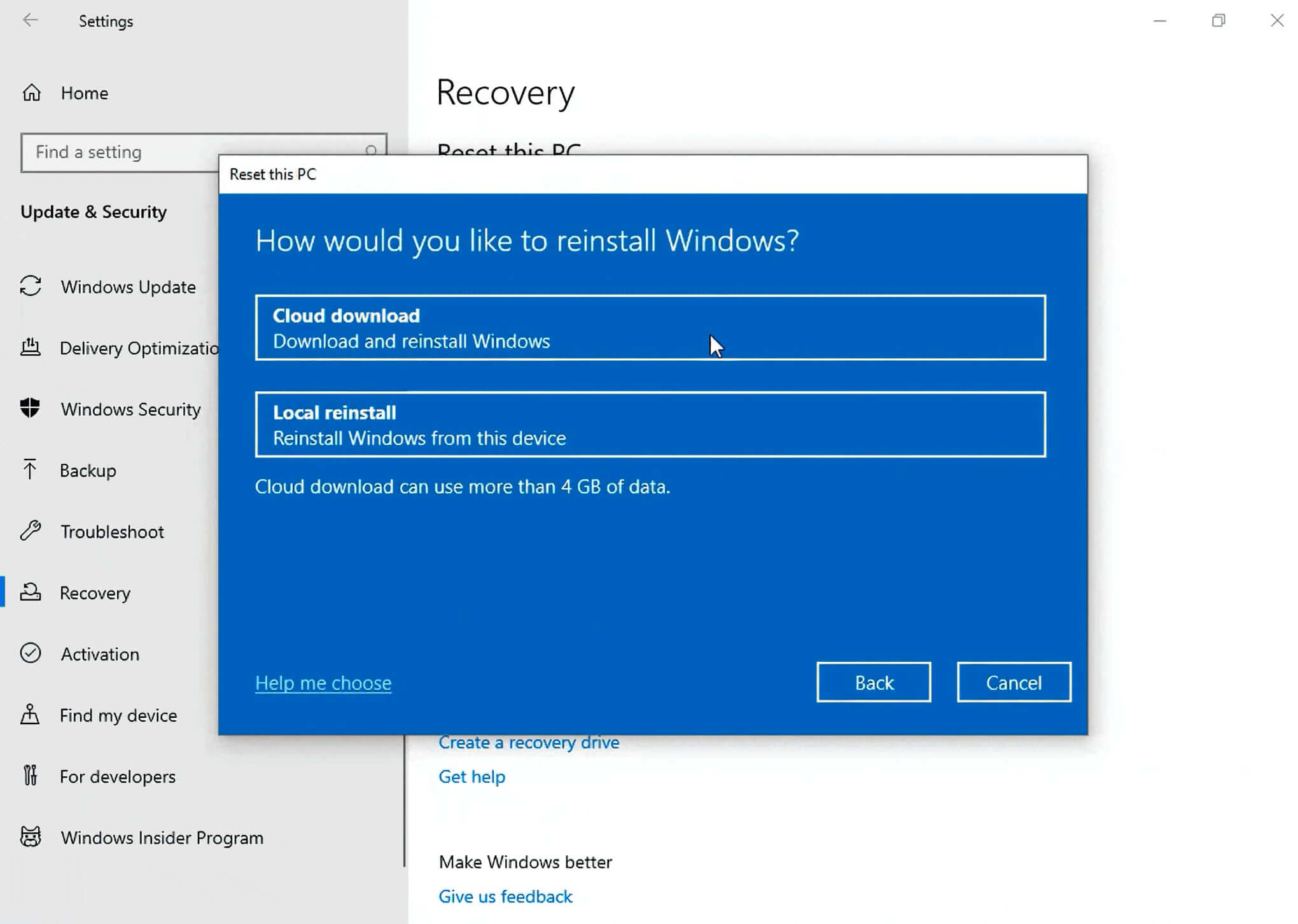The height and width of the screenshot is (924, 1298).
Task: Click the For developers tools icon
Action: coord(30,776)
